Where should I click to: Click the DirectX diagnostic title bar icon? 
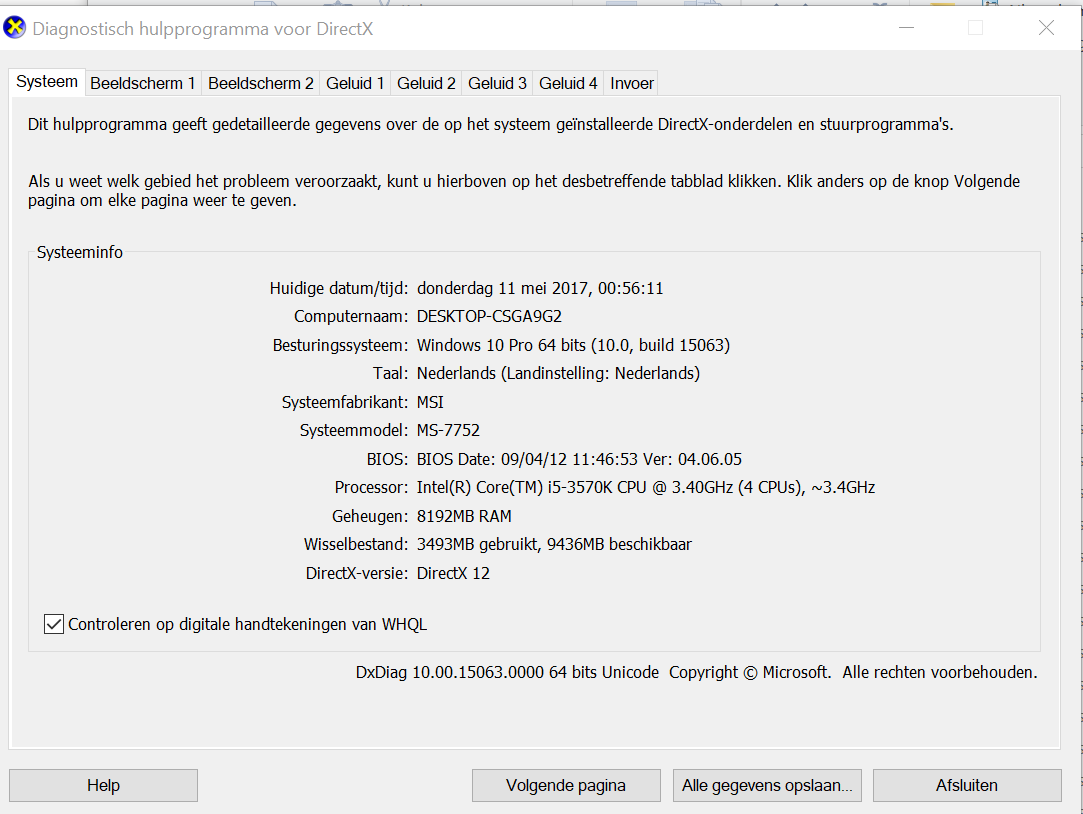pyautogui.click(x=15, y=28)
